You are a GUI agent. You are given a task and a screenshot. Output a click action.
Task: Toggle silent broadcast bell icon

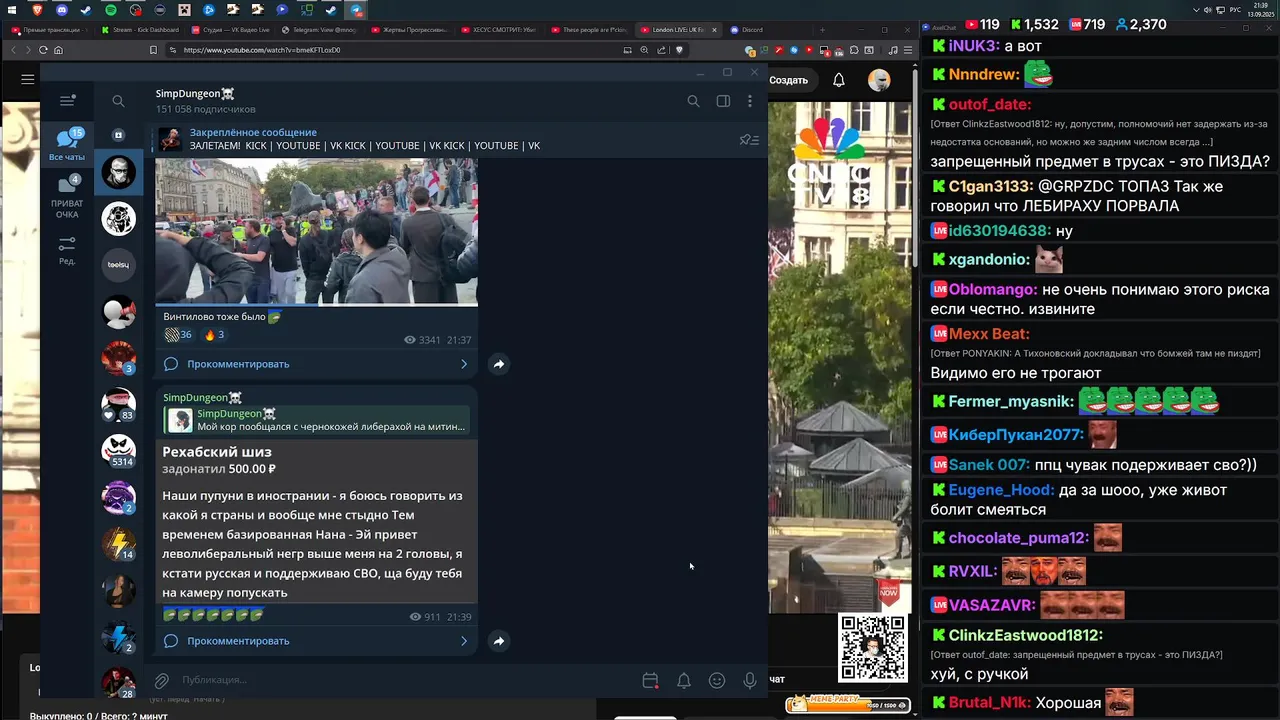coord(684,681)
